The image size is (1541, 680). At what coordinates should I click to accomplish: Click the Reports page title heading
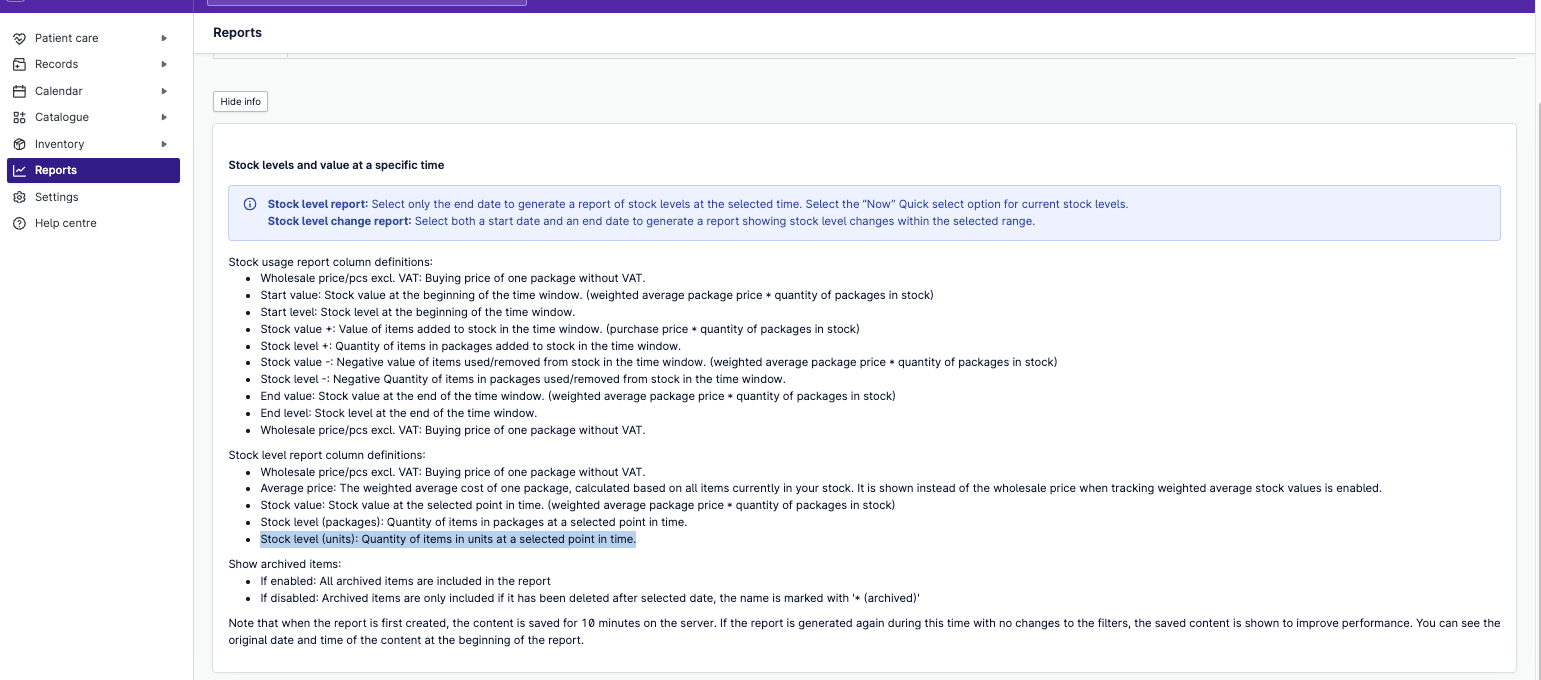[x=237, y=33]
